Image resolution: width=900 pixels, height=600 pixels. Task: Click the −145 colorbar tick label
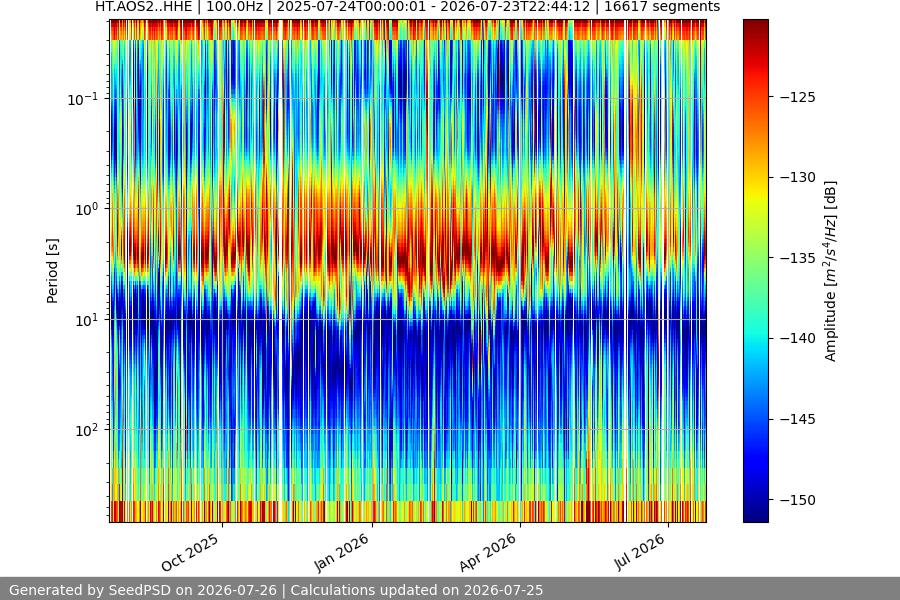tap(797, 420)
